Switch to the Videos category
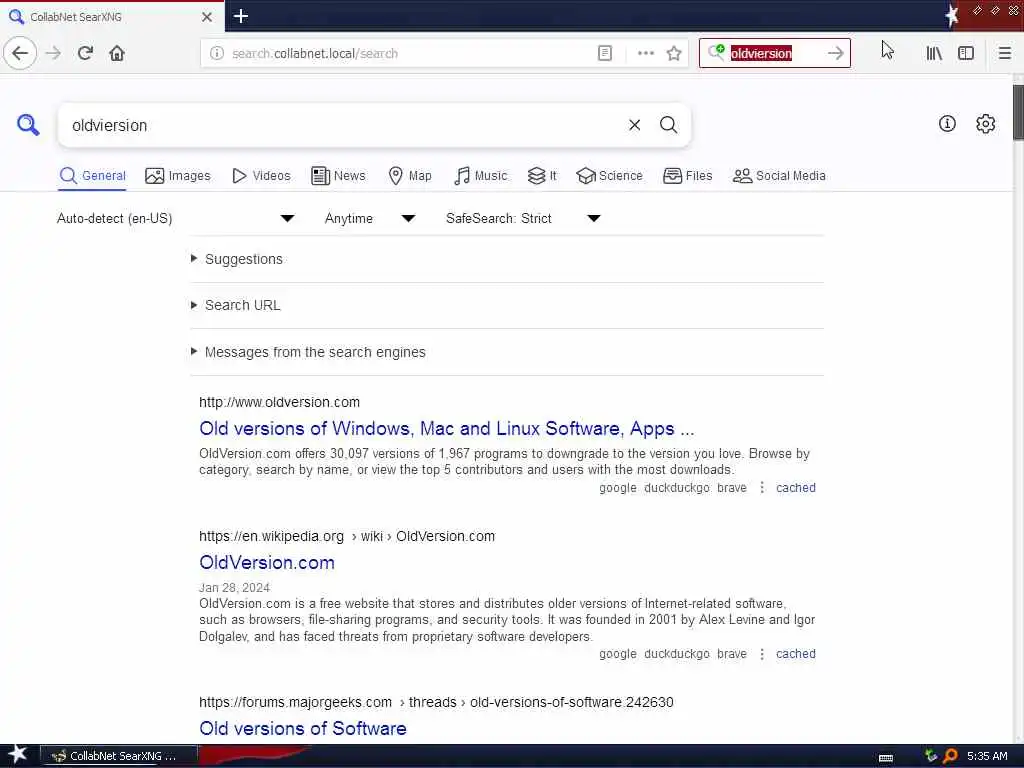This screenshot has width=1024, height=768. 261,176
